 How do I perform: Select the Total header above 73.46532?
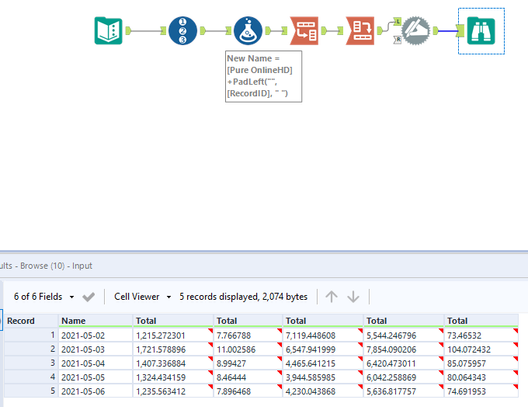(482, 321)
